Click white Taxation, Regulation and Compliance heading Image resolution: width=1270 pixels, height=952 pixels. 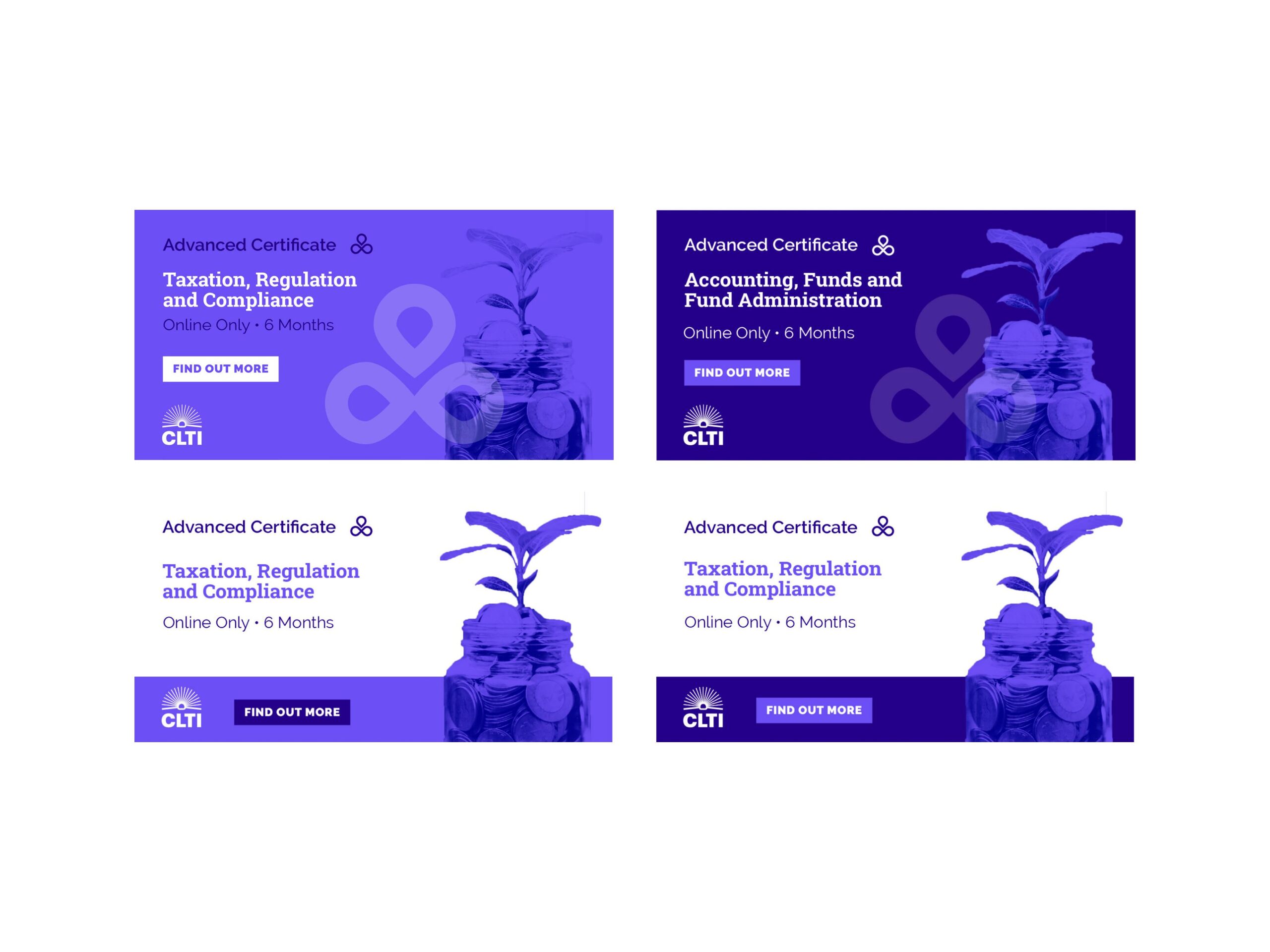click(x=259, y=290)
